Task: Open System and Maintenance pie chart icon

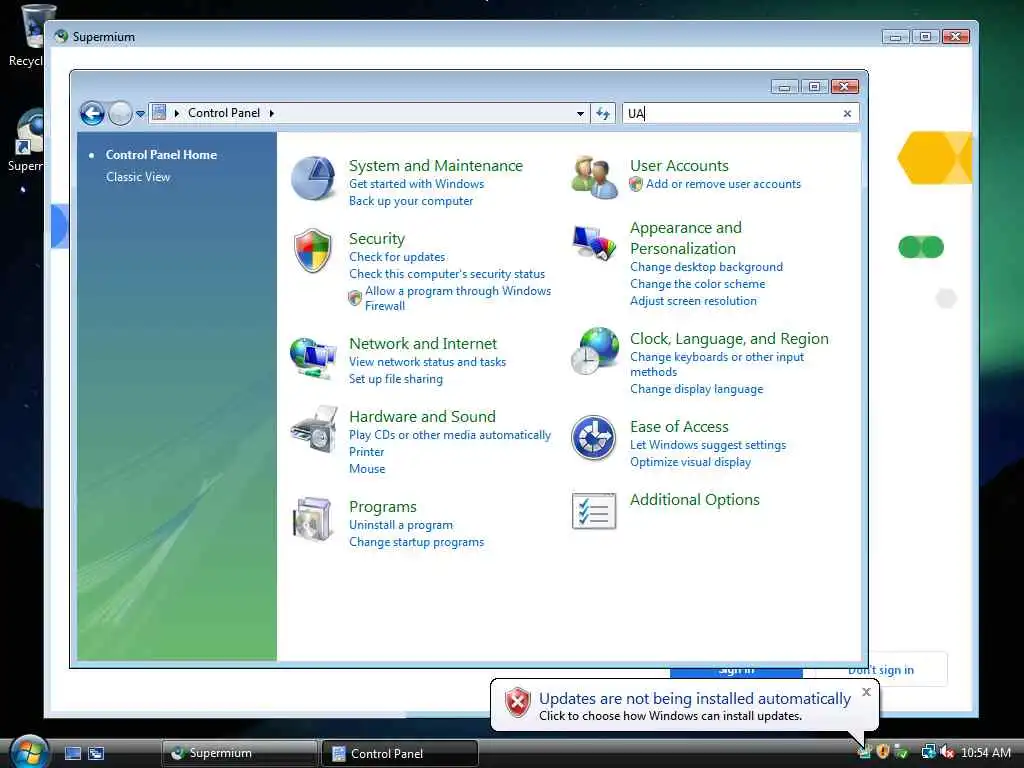Action: pos(313,178)
